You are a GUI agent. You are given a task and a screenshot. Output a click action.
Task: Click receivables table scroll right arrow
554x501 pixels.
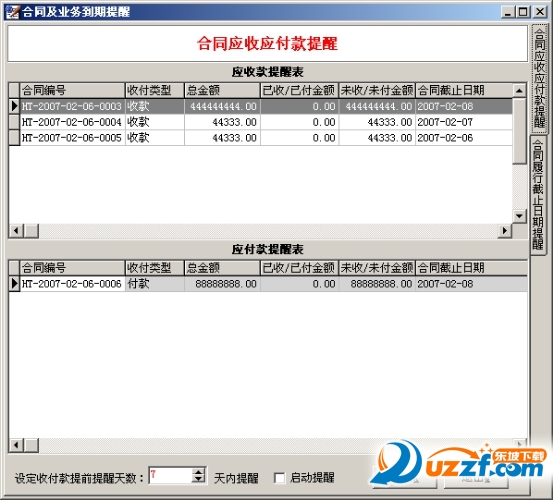505,231
